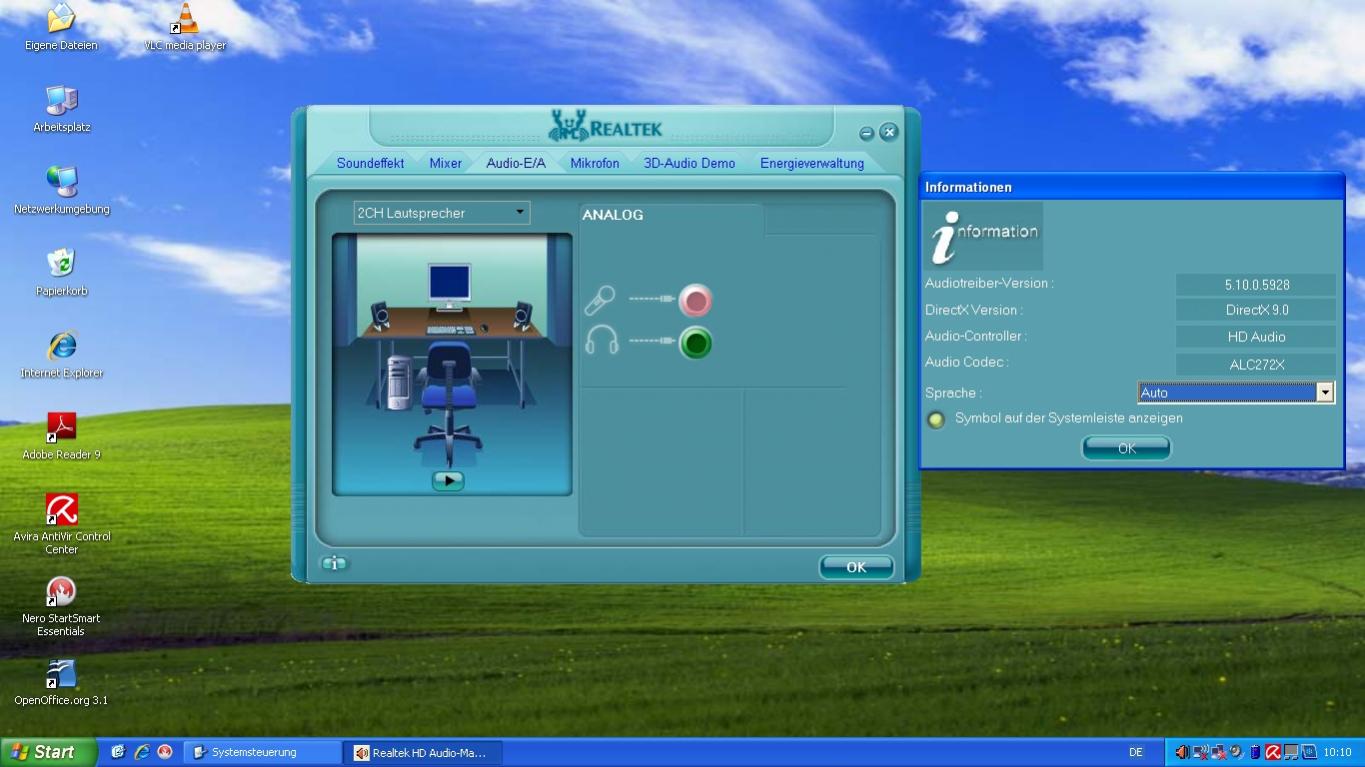Click the right speaker in the room image
This screenshot has width=1365, height=767.
pos(523,315)
